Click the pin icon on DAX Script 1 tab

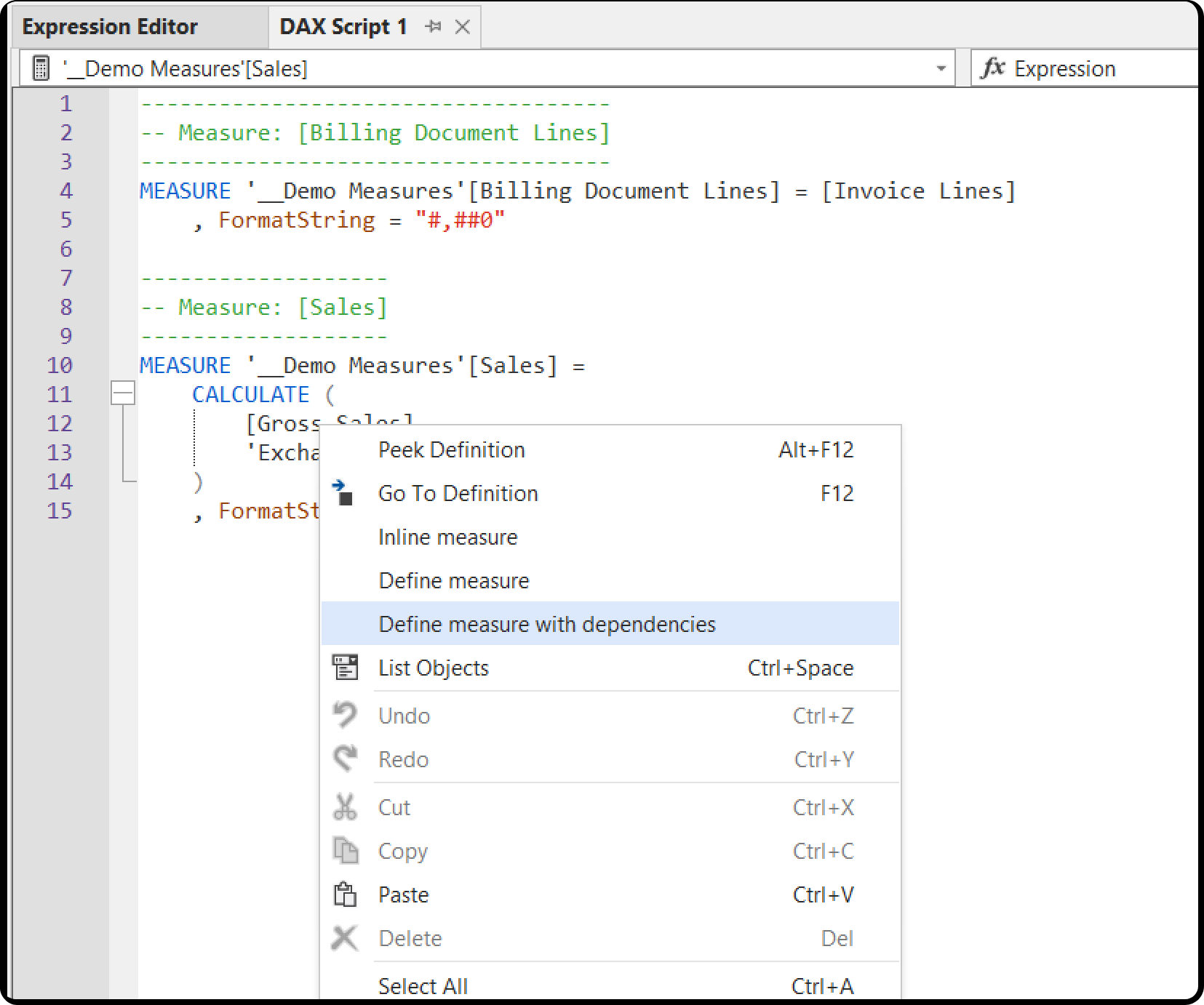click(x=434, y=27)
